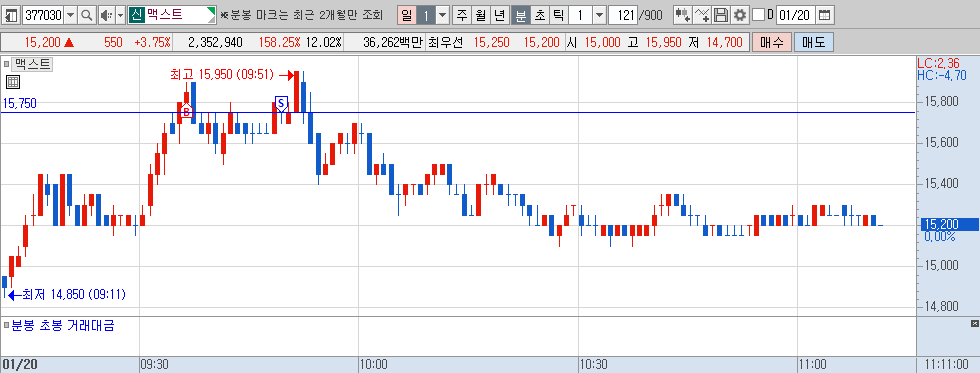Click the 분봉 초봉 거래대금 indicator label
980x373 pixels.
coord(62,326)
